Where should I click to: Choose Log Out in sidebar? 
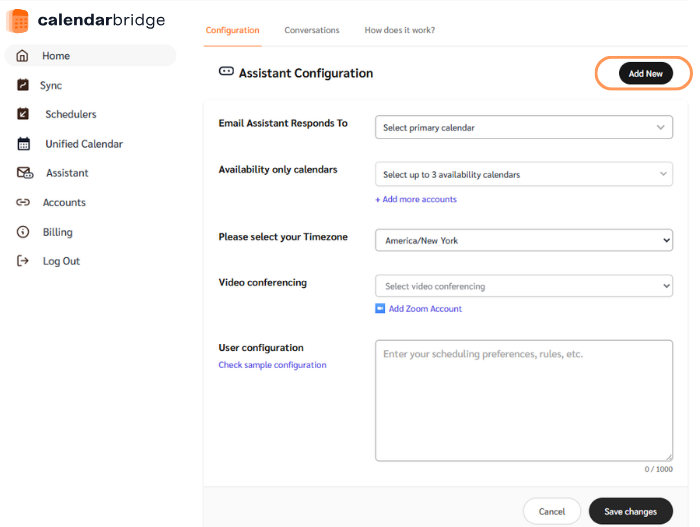[61, 261]
